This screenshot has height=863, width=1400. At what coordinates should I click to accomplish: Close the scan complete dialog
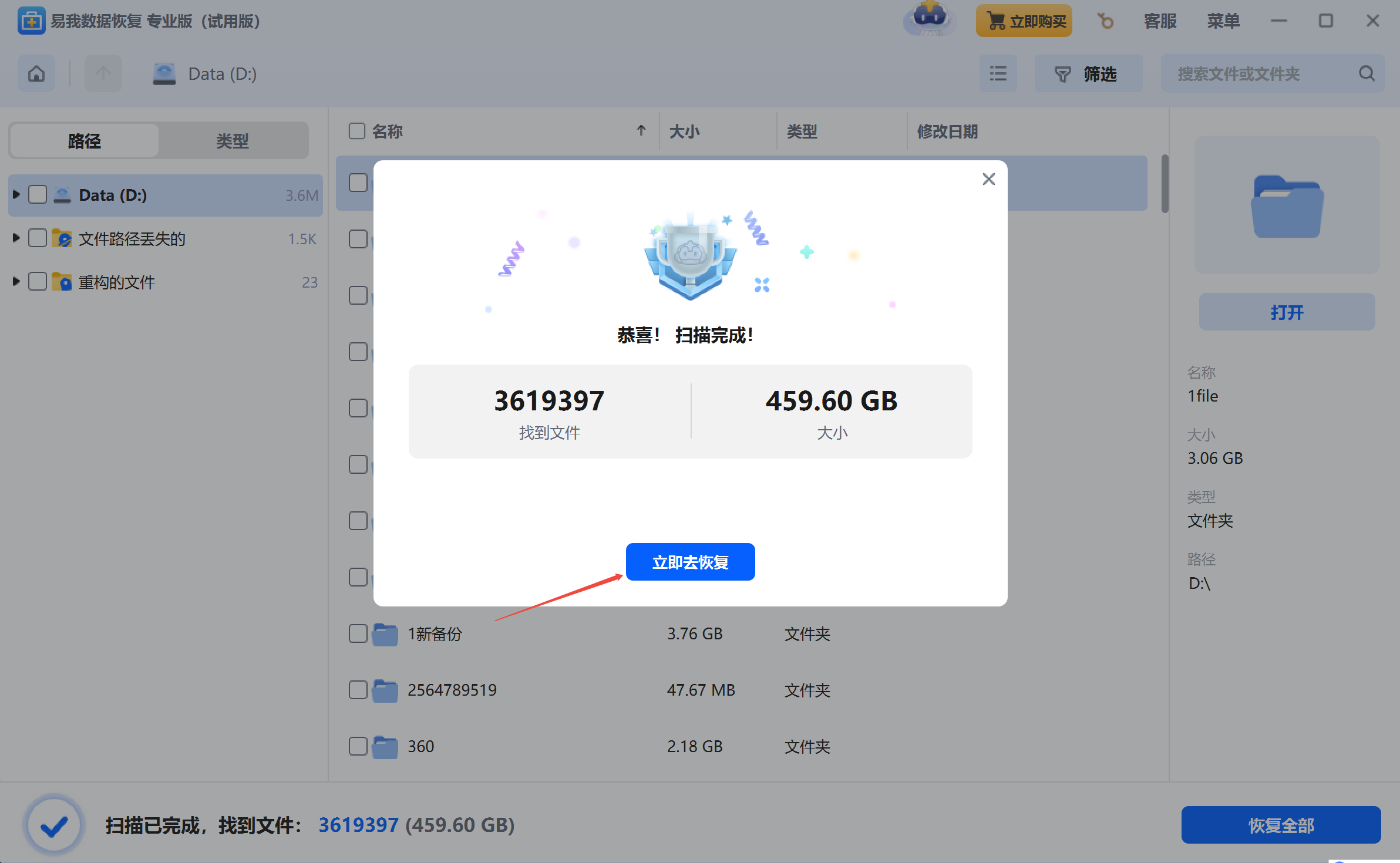988,179
